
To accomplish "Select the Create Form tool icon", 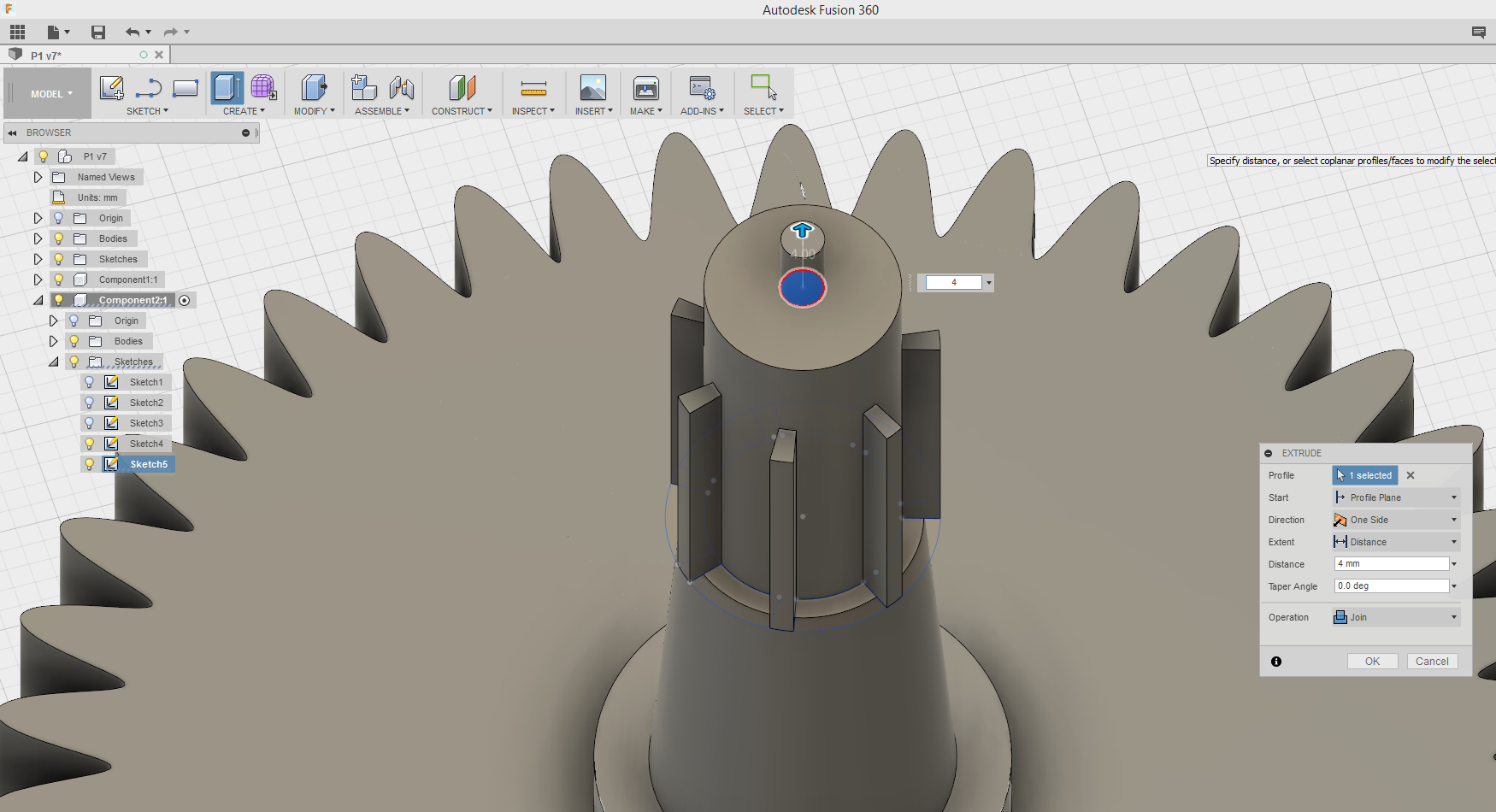I will 263,88.
